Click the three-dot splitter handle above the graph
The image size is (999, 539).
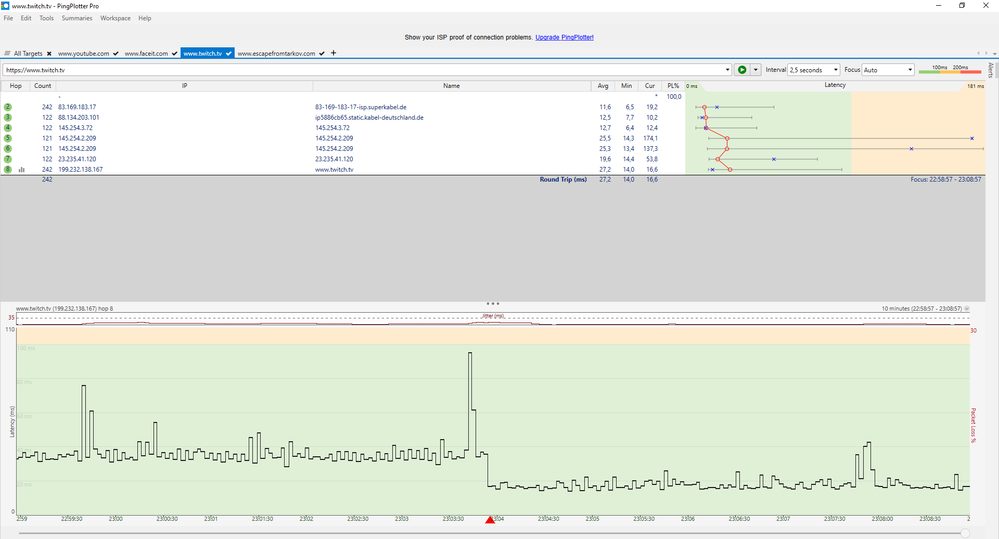(492, 304)
